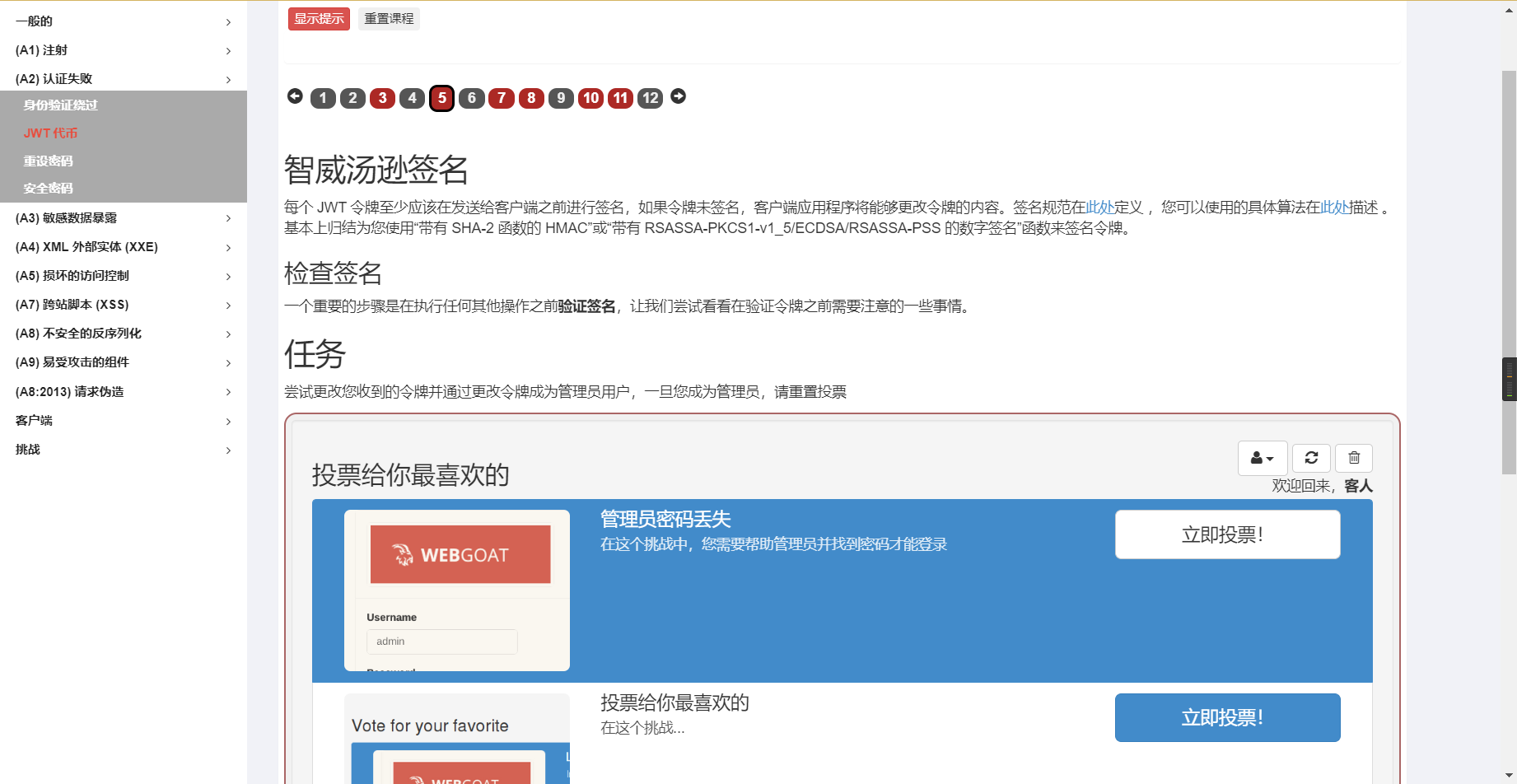The width and height of the screenshot is (1517, 784).
Task: Jump to lesson page 10
Action: (590, 98)
